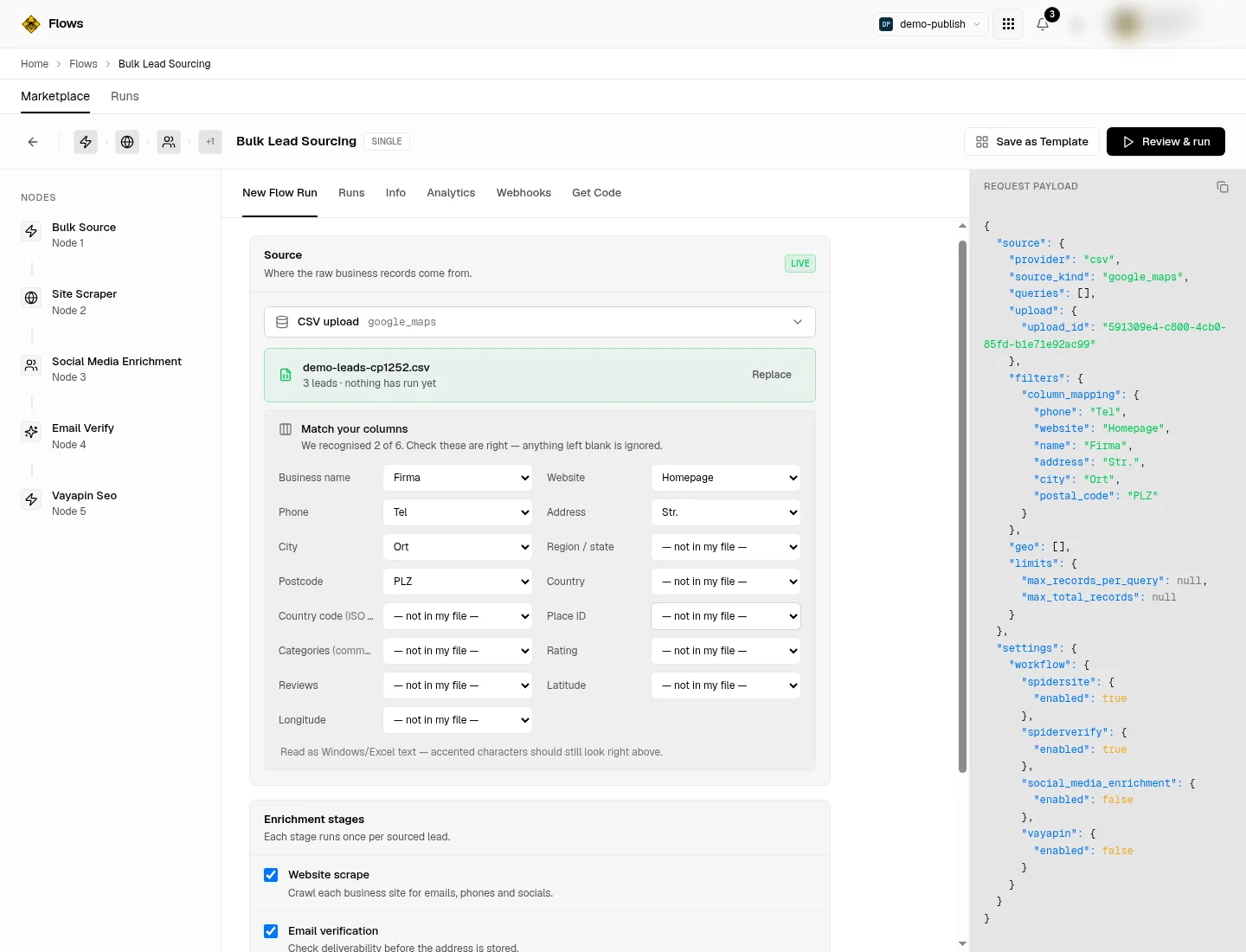Click the Site Scraper globe icon
Image resolution: width=1246 pixels, height=952 pixels.
click(31, 298)
